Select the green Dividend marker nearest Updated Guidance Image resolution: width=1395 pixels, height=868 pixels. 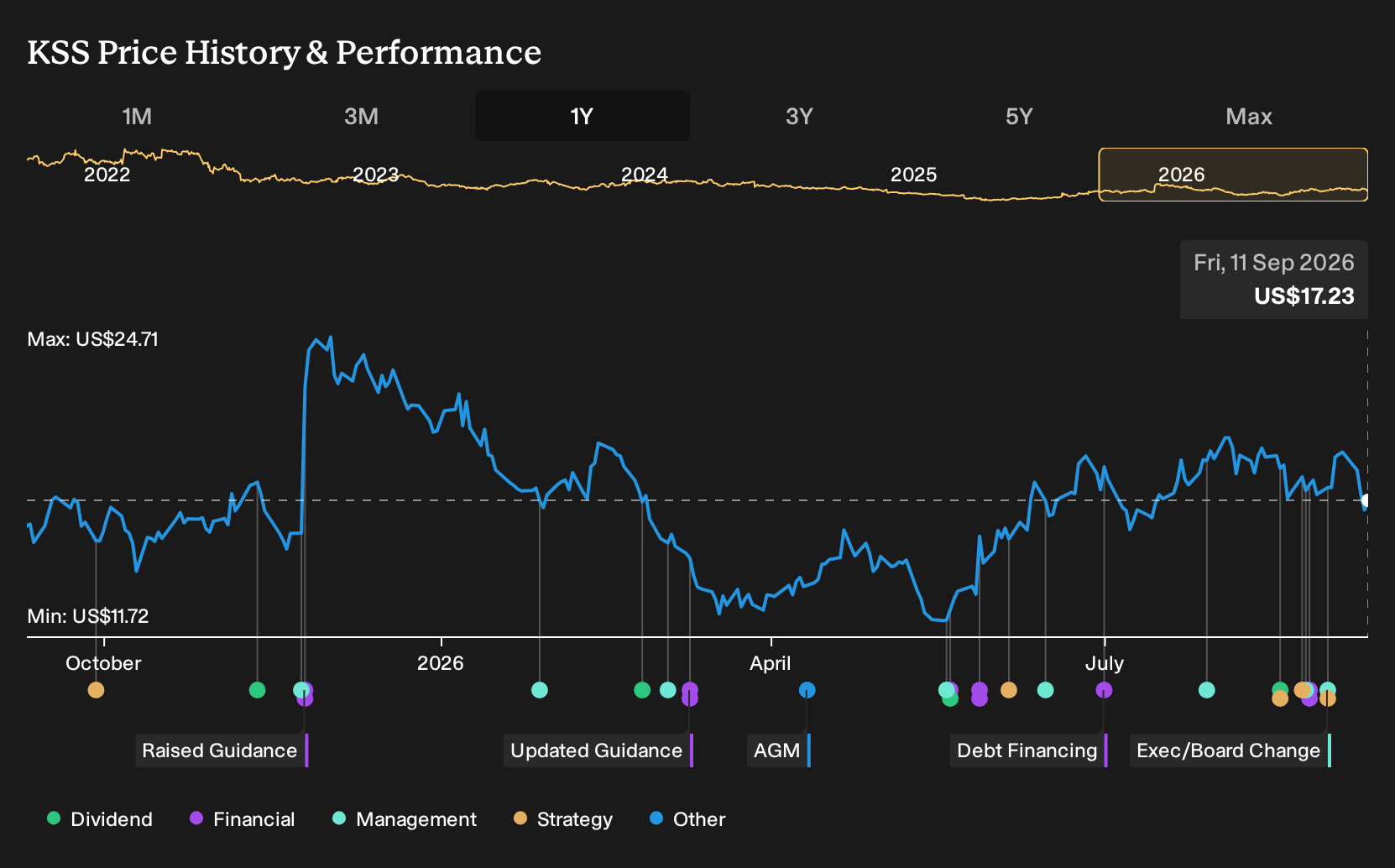coord(642,690)
